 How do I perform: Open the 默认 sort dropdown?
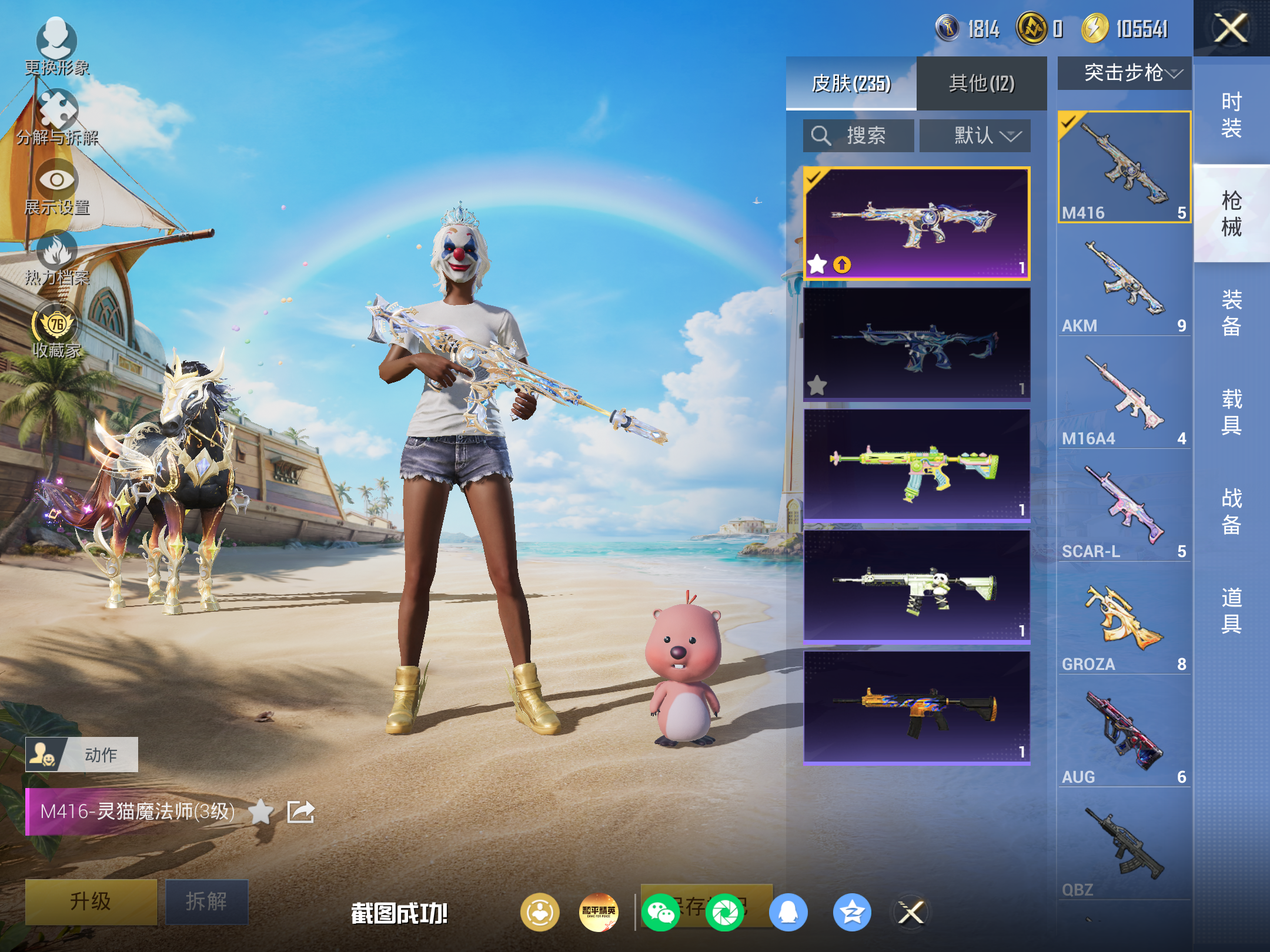click(x=975, y=136)
